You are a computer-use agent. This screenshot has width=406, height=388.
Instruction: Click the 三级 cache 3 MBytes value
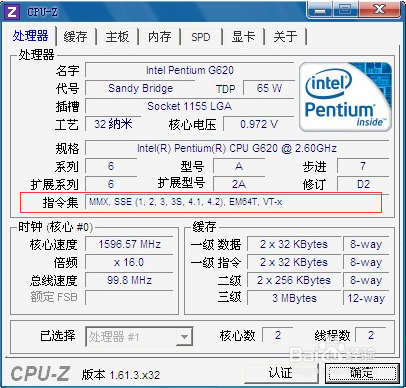[x=294, y=298]
